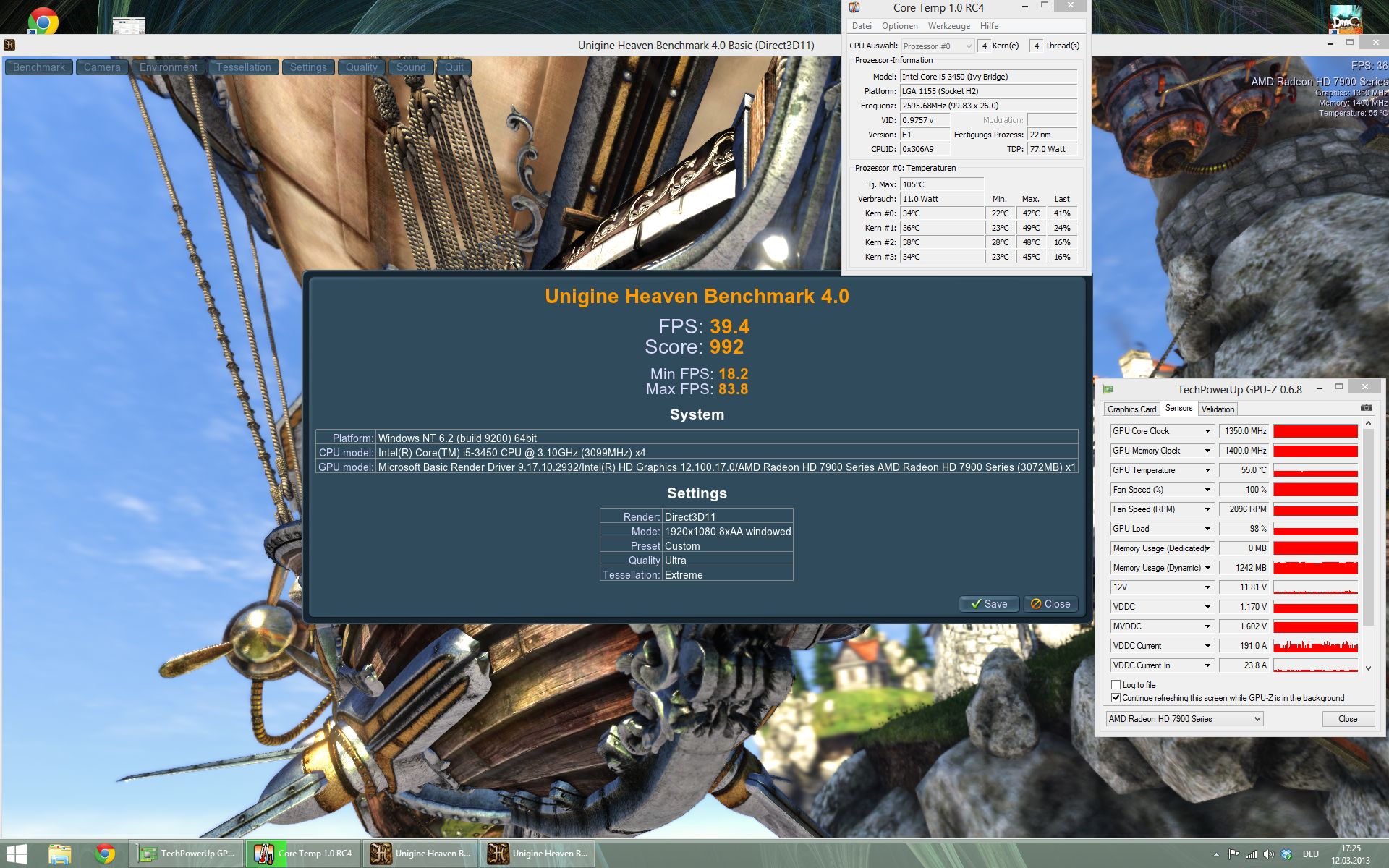The width and height of the screenshot is (1389, 868).
Task: Click the Core Temp title bar icon
Action: coord(854,8)
